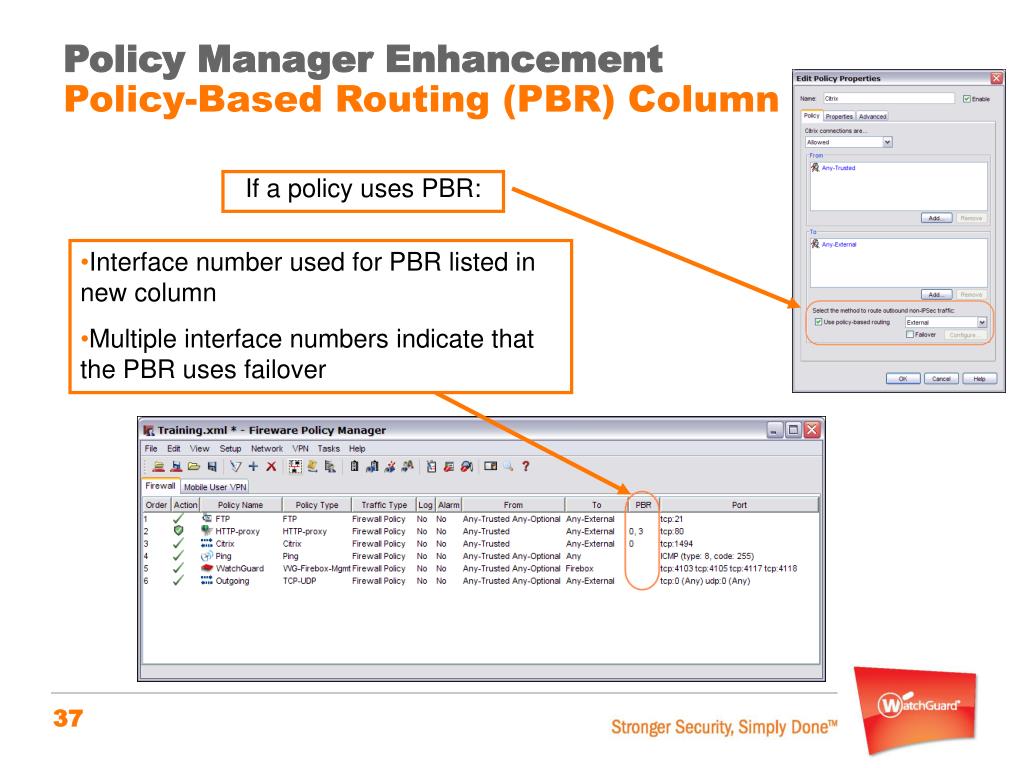Click Add under the To list
The image size is (1024, 768).
tap(936, 295)
